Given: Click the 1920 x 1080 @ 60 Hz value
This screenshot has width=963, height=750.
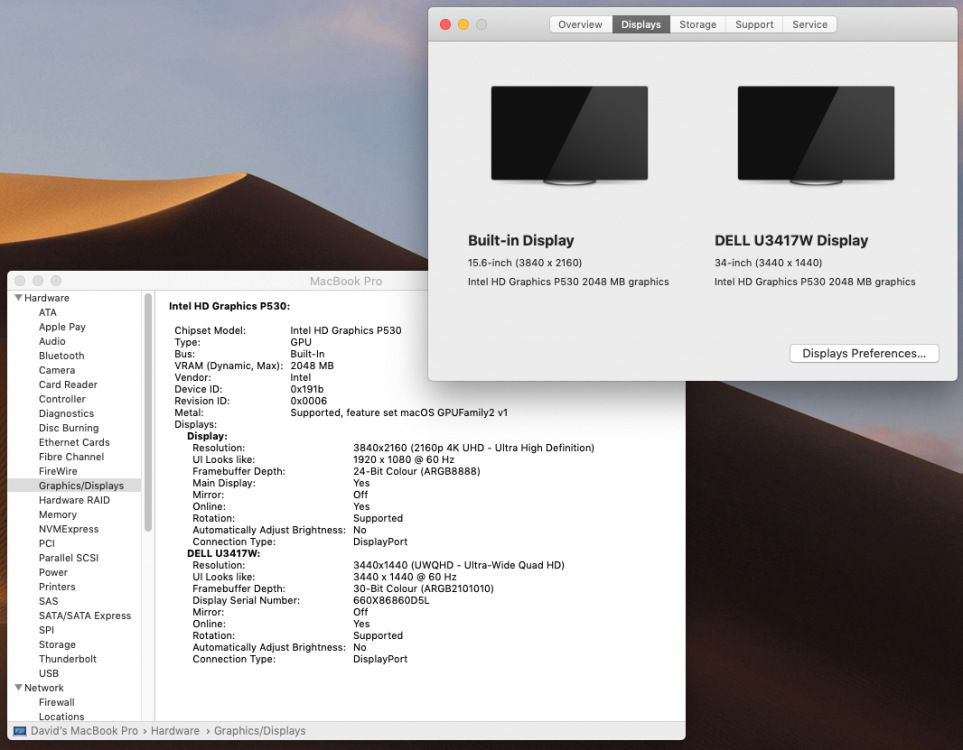Looking at the screenshot, I should pyautogui.click(x=404, y=459).
